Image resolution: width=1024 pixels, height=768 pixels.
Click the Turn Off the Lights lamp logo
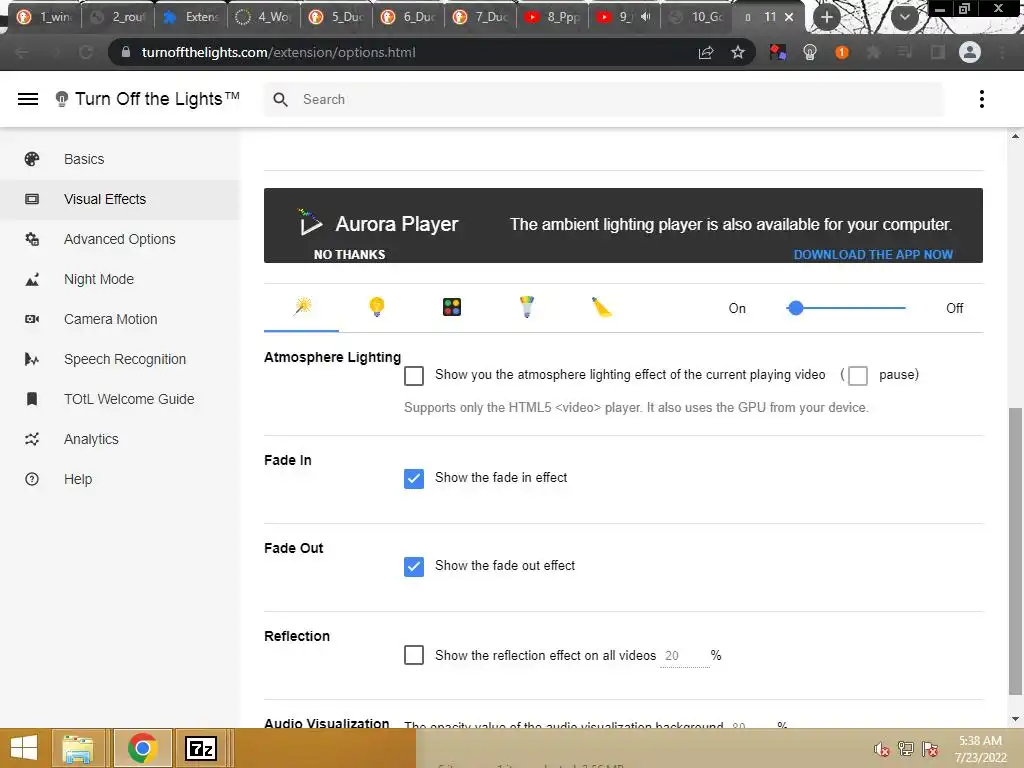[x=61, y=99]
